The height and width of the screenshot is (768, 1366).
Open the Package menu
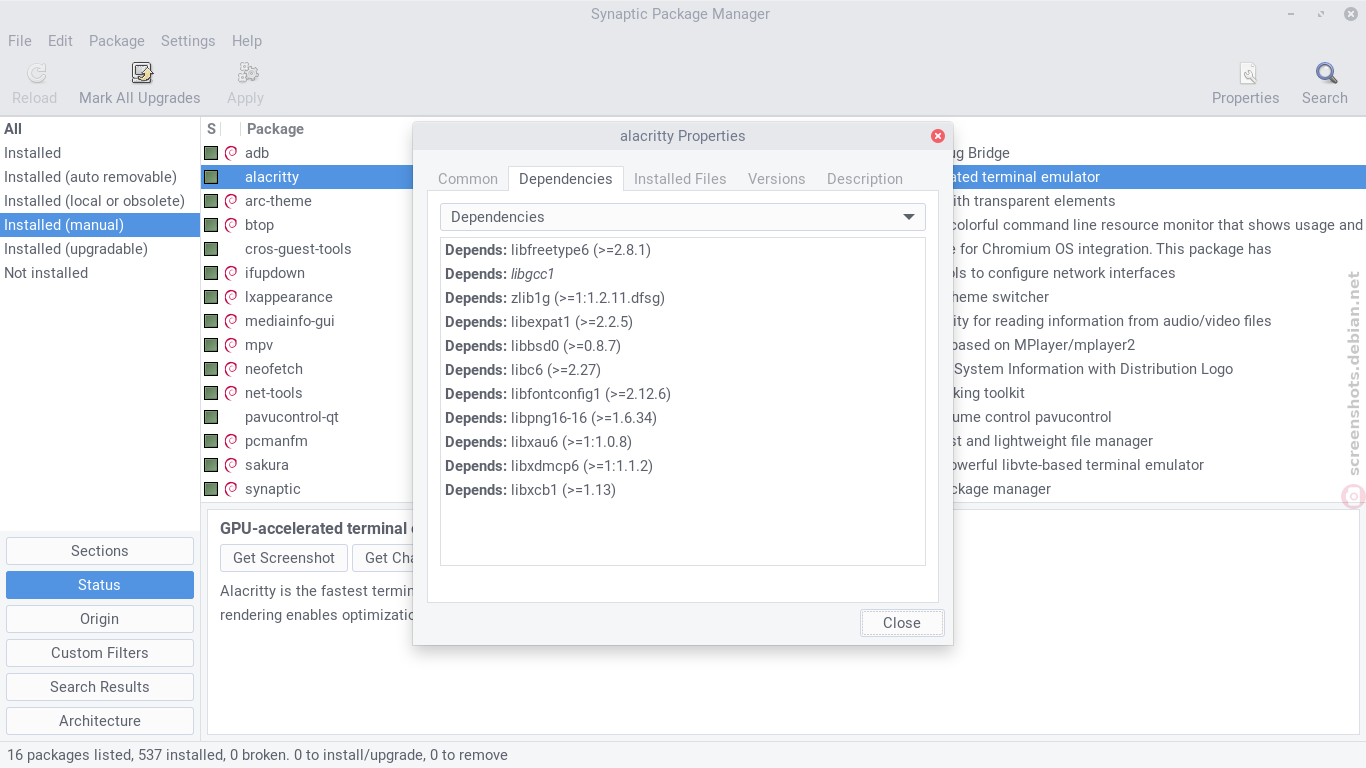pyautogui.click(x=117, y=41)
